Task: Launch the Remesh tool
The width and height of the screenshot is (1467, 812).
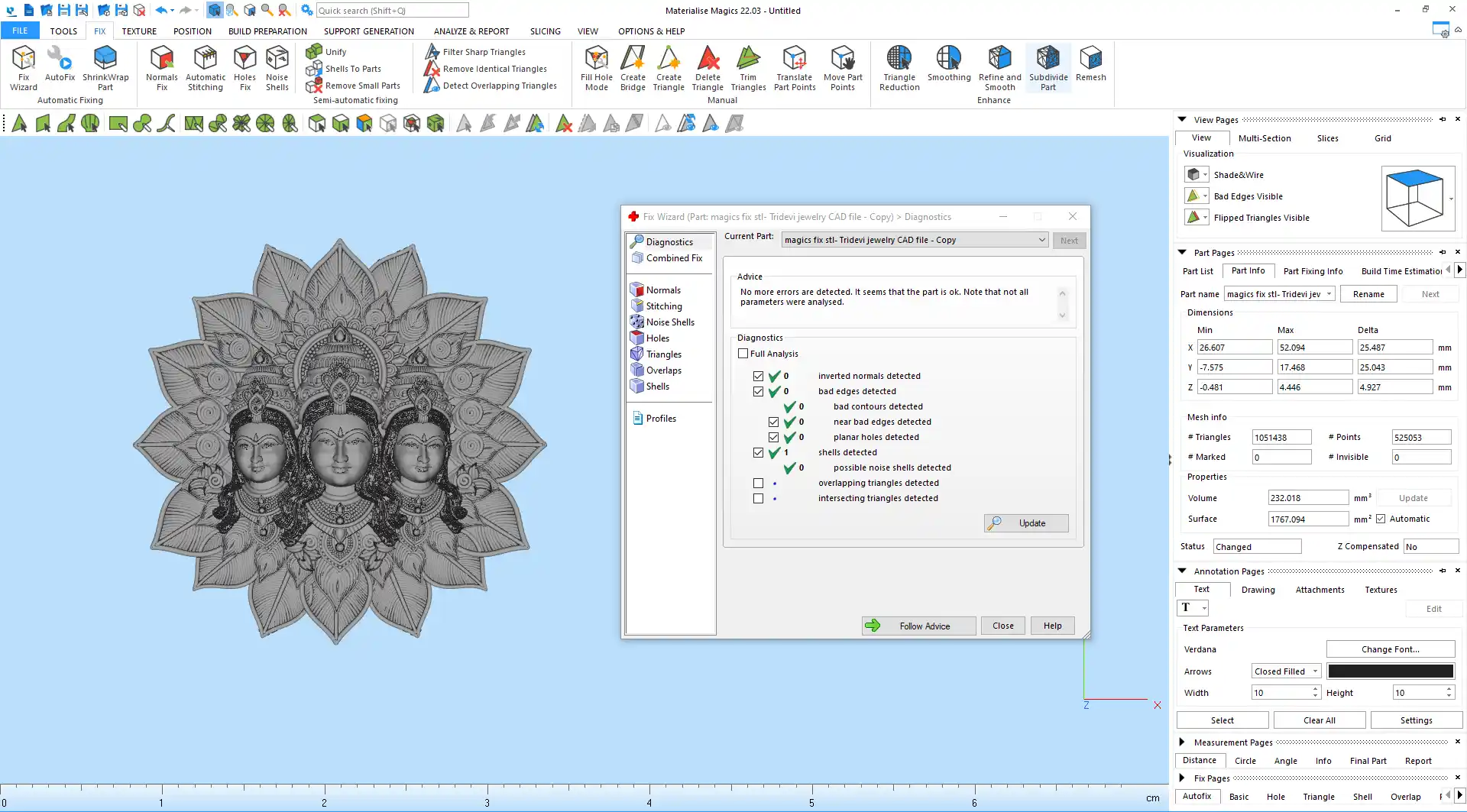Action: click(x=1090, y=63)
